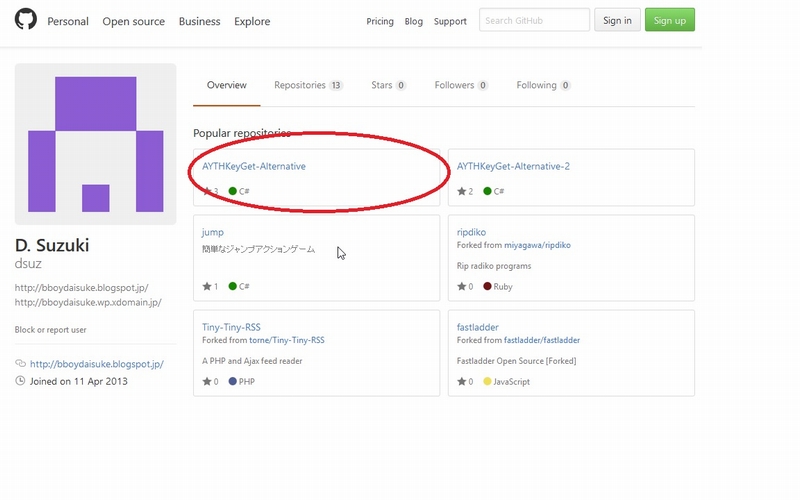The width and height of the screenshot is (800, 500).
Task: Click the Fastladder Open Source [Forked] description
Action: pyautogui.click(x=516, y=361)
